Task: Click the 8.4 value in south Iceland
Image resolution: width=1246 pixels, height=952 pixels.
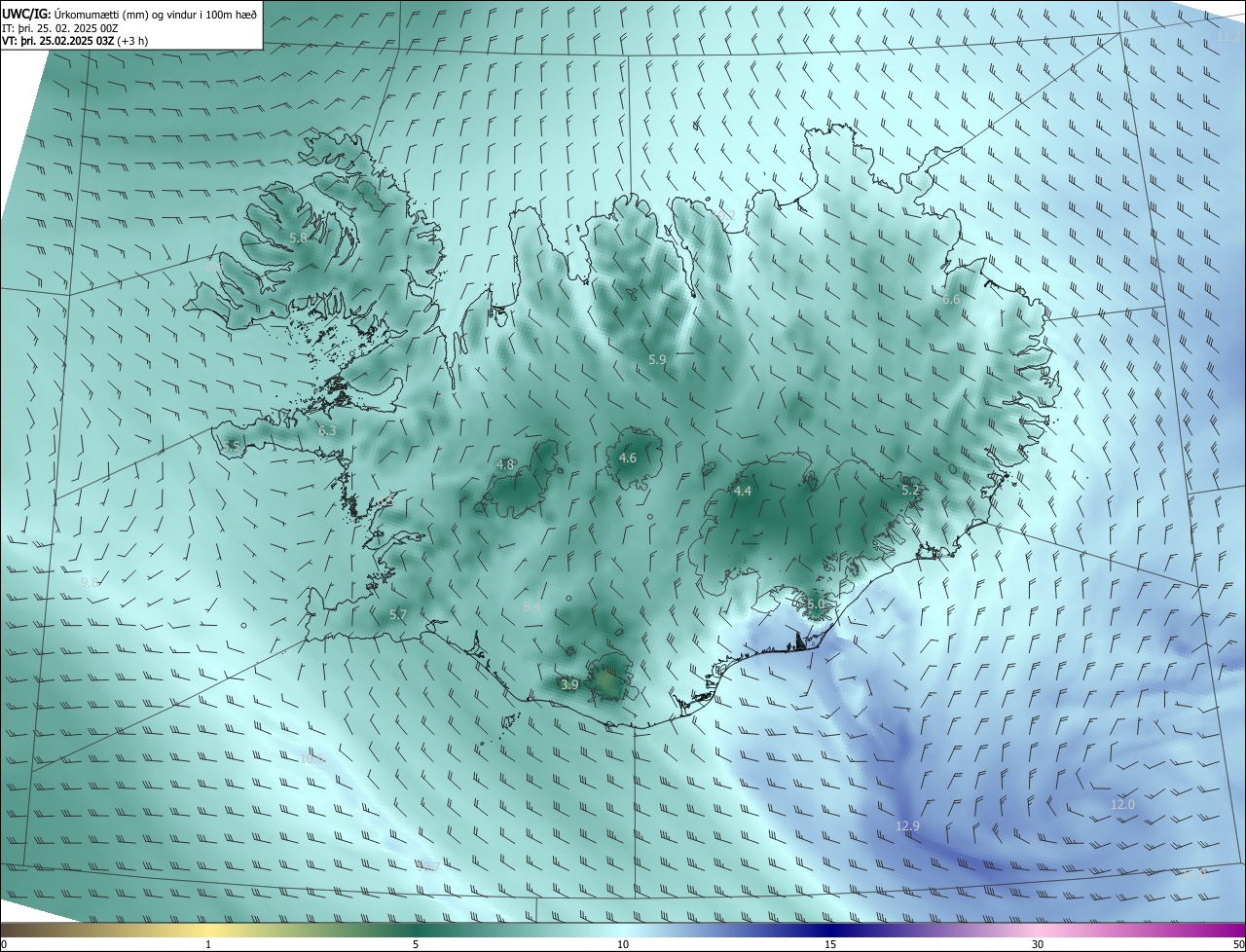Action: [531, 606]
